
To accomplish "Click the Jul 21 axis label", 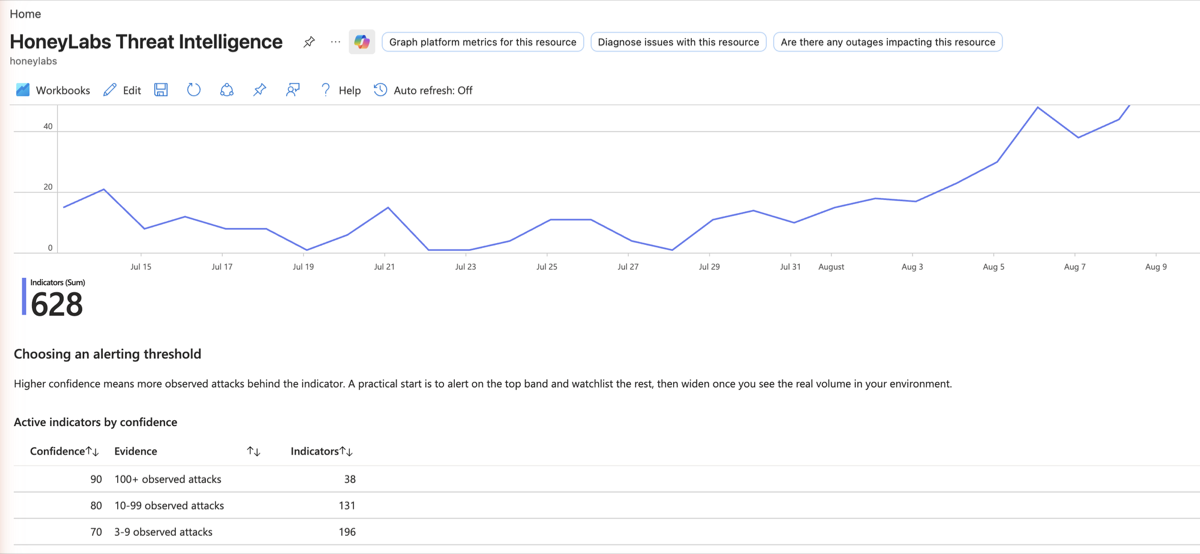I will pos(384,267).
